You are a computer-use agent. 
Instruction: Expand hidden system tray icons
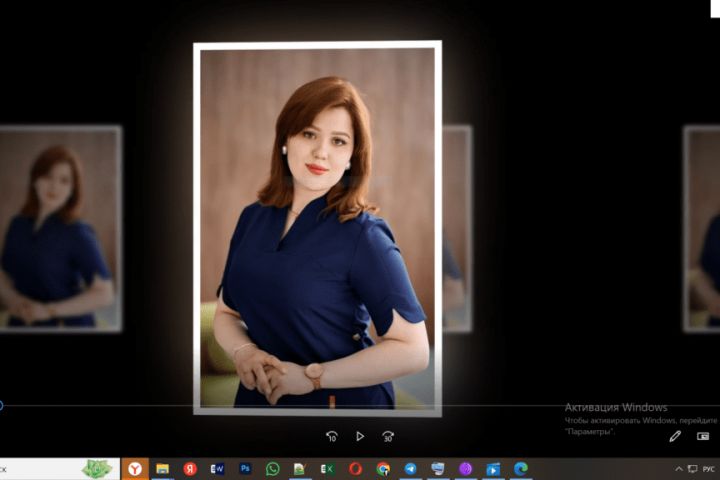point(679,468)
